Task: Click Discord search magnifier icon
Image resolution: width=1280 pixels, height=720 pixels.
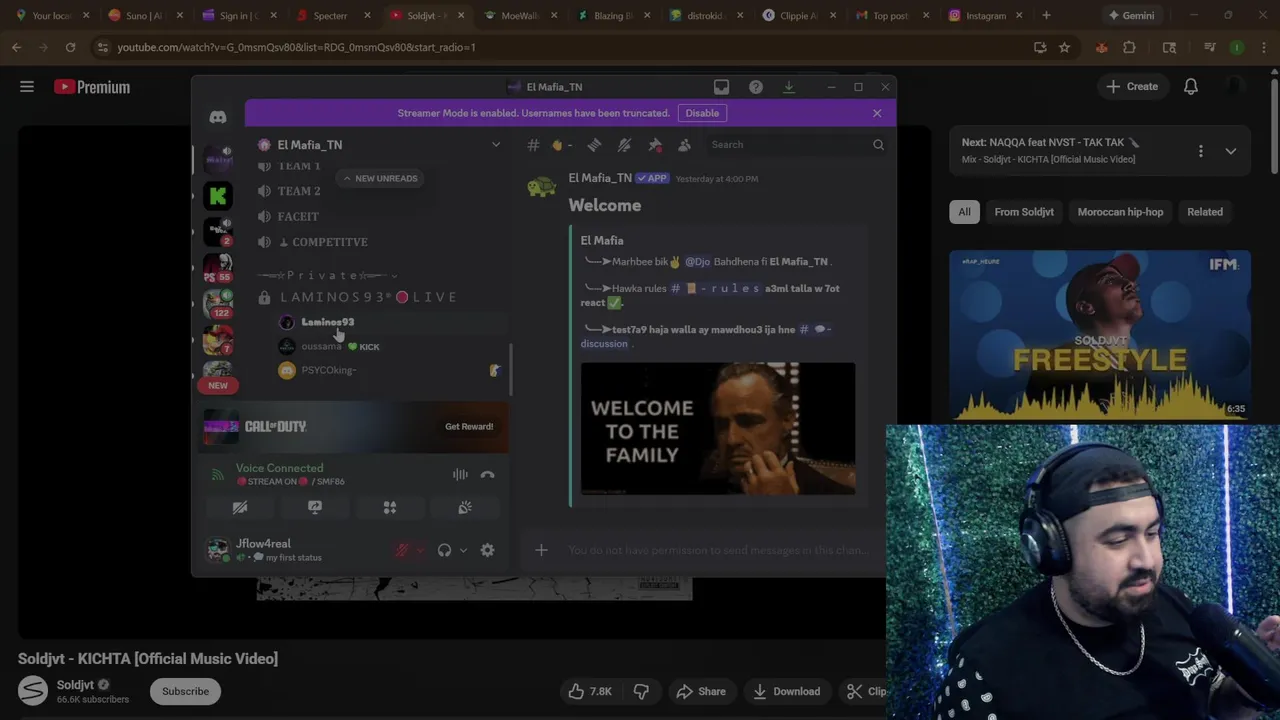Action: 878,145
